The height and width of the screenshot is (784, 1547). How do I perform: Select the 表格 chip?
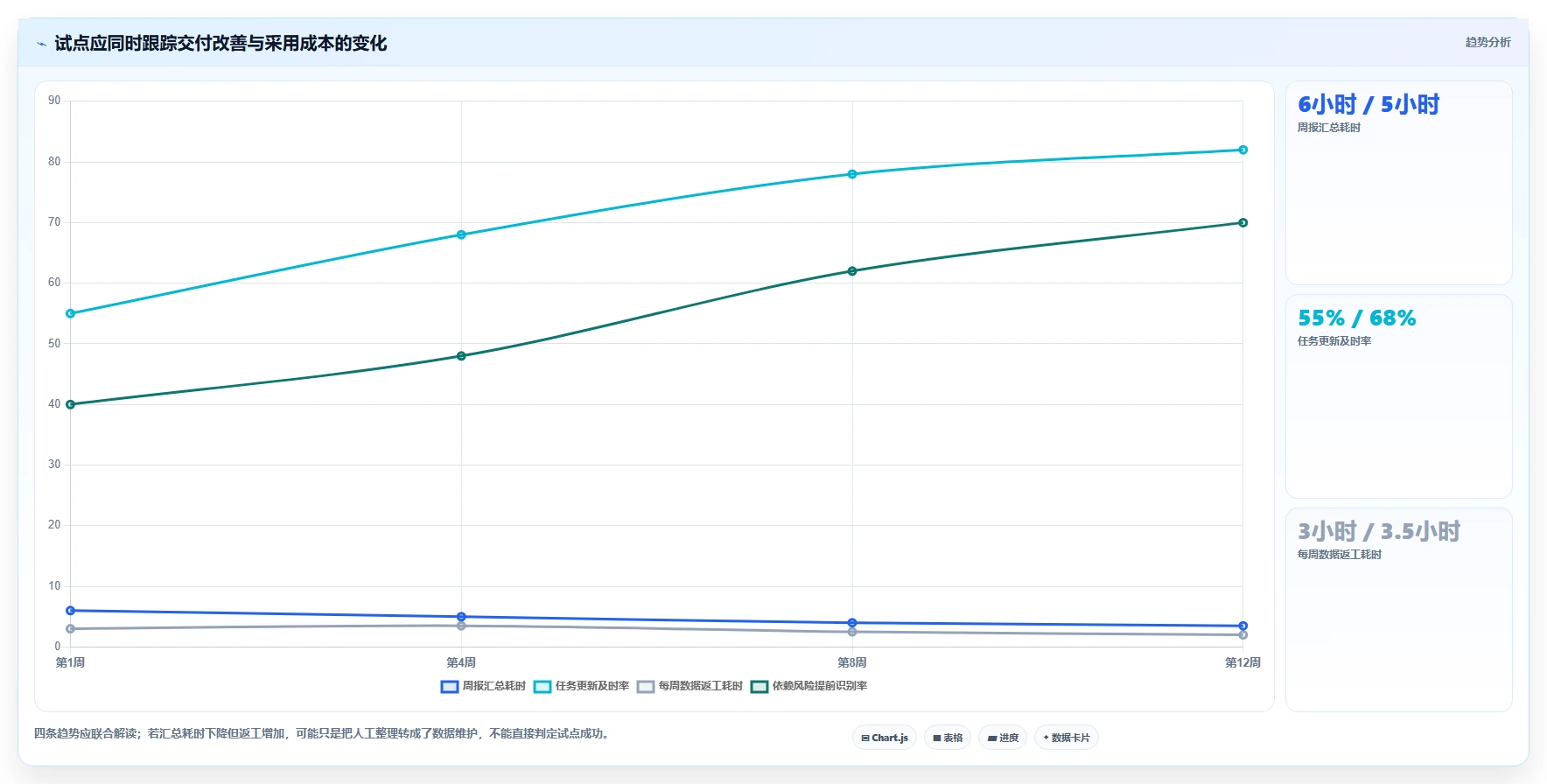pos(948,738)
